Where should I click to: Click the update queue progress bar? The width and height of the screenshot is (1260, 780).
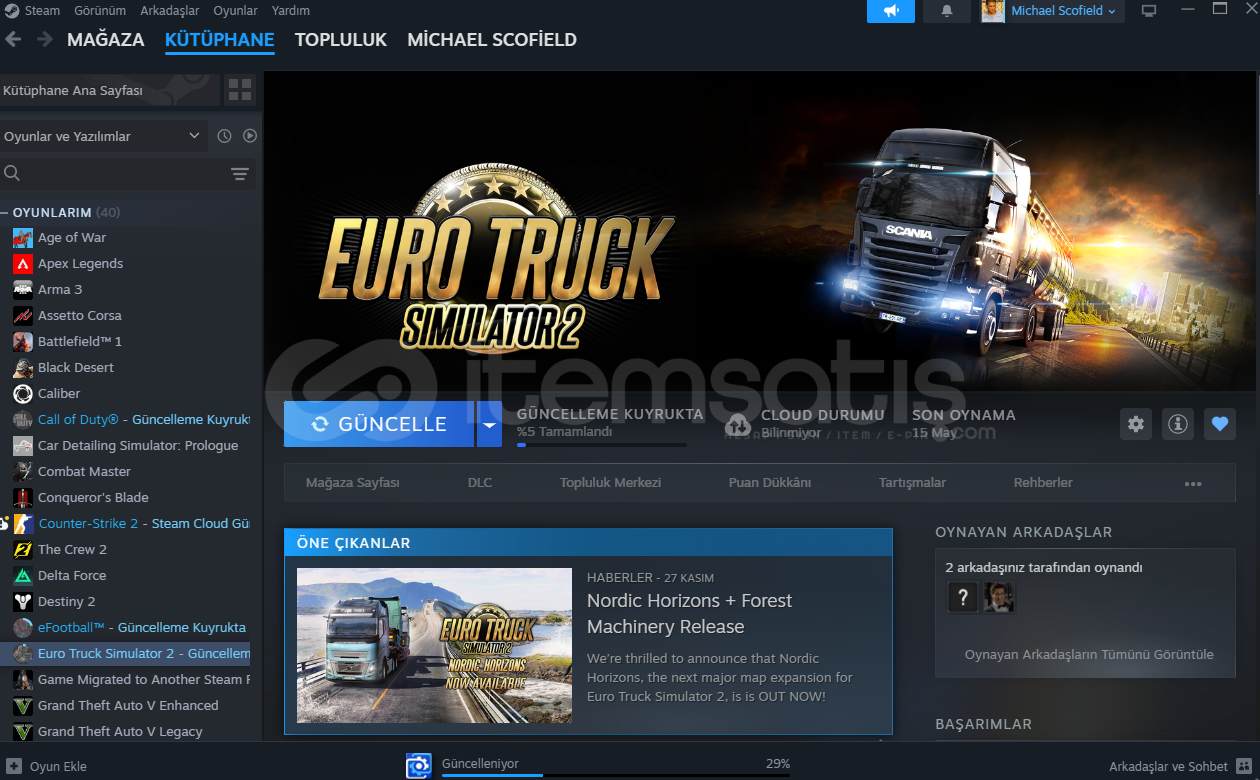601,444
